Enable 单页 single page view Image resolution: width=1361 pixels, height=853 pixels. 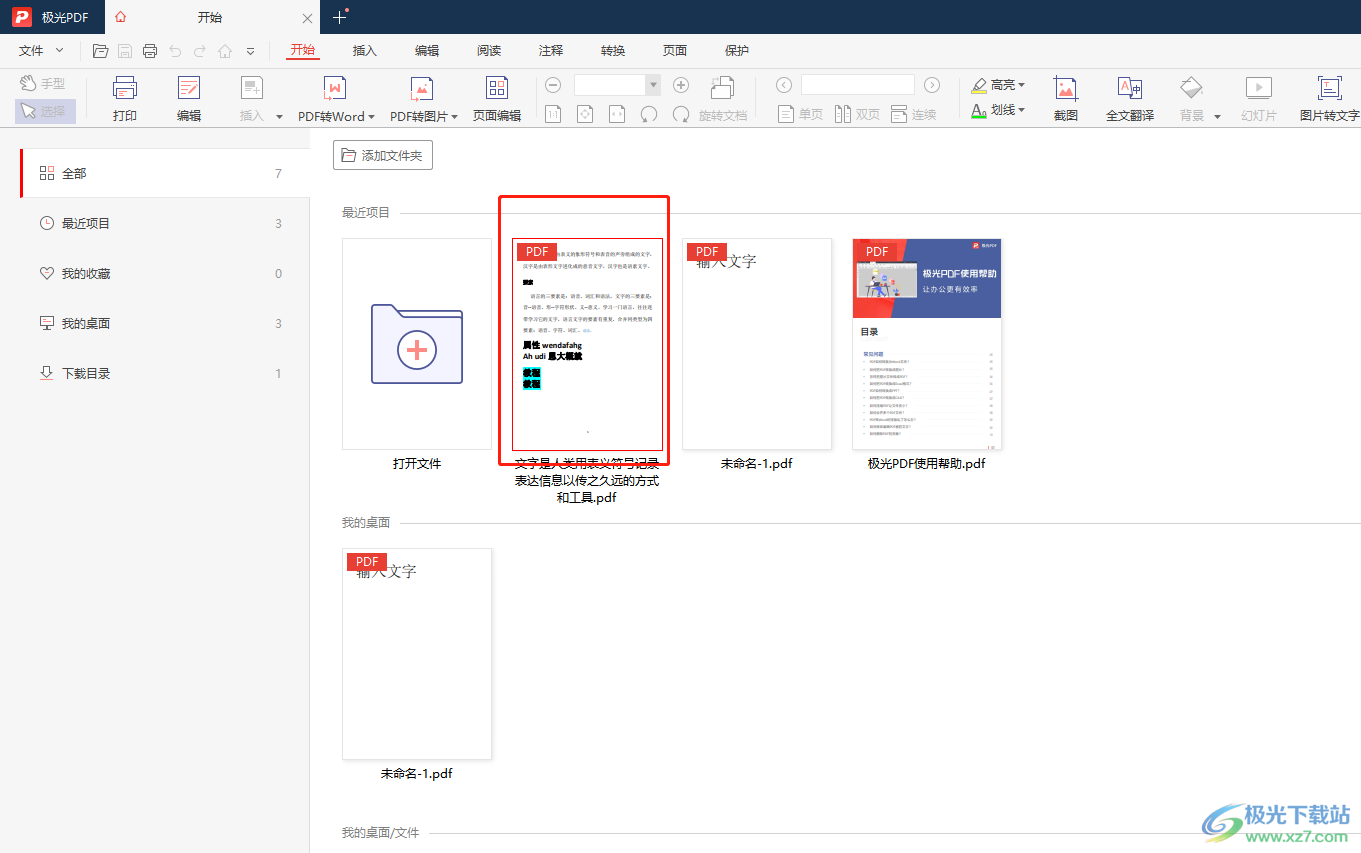click(800, 115)
